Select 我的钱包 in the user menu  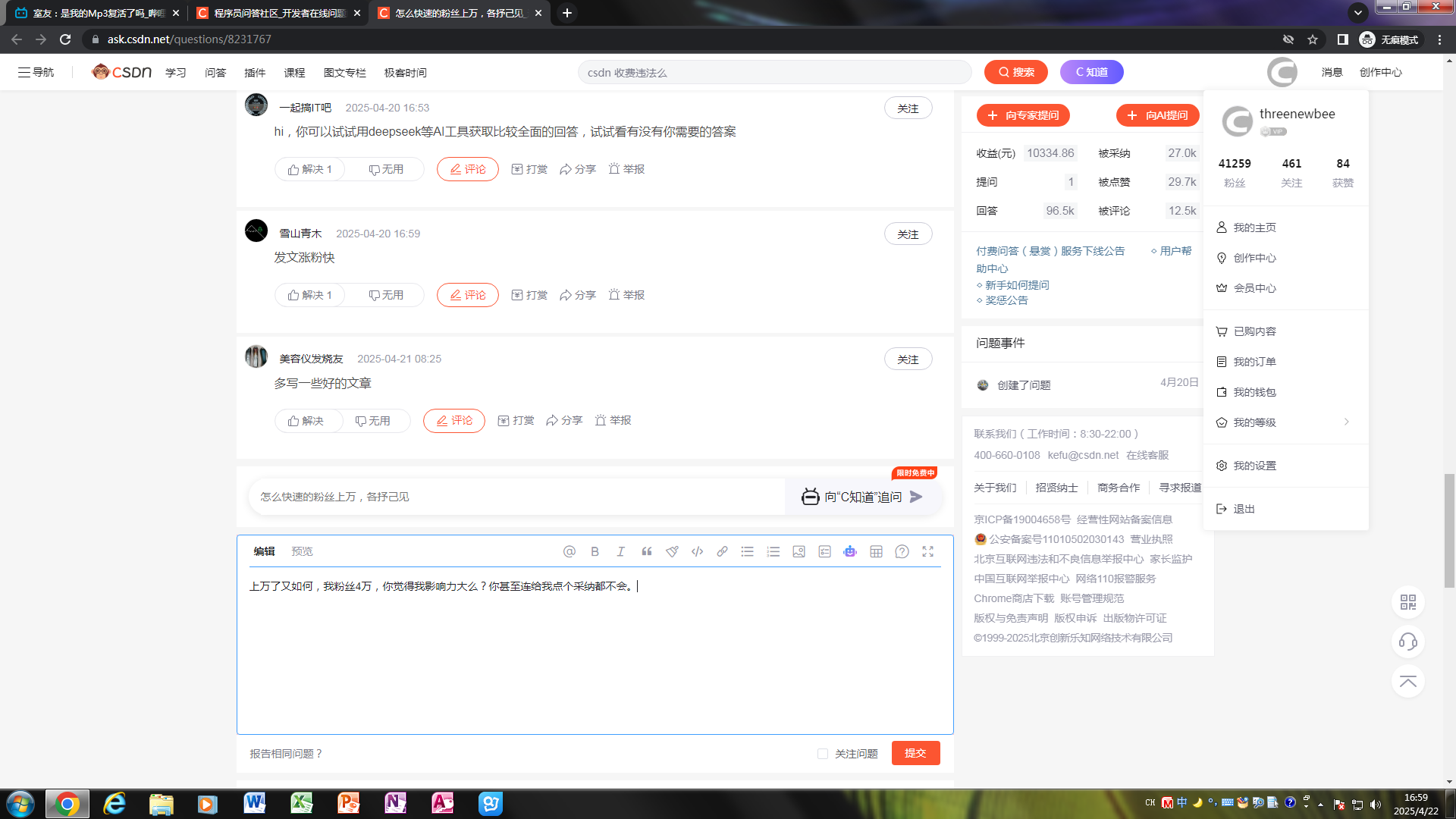coord(1254,392)
